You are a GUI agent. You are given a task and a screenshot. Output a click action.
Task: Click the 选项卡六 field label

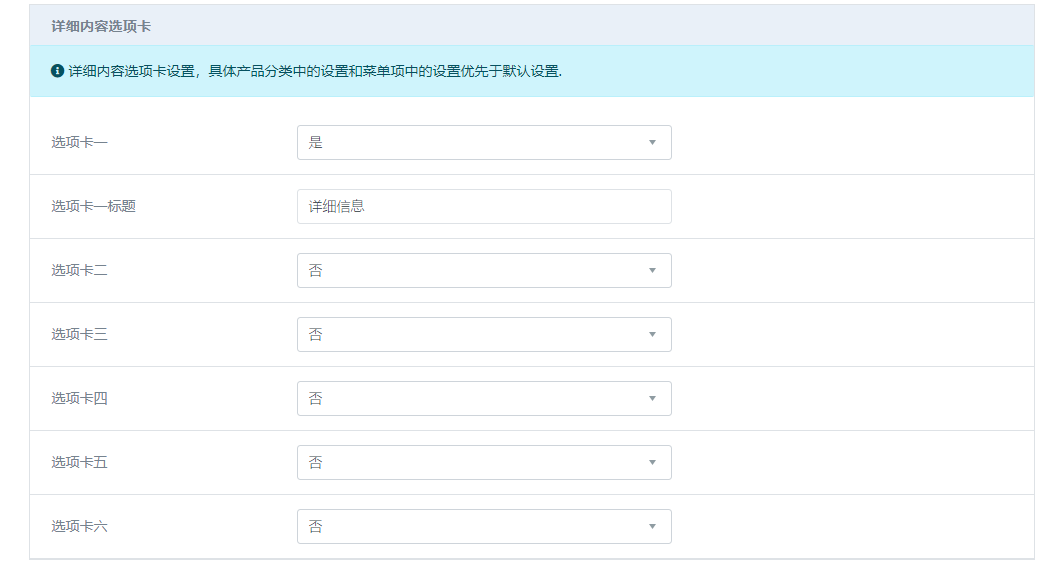point(79,527)
